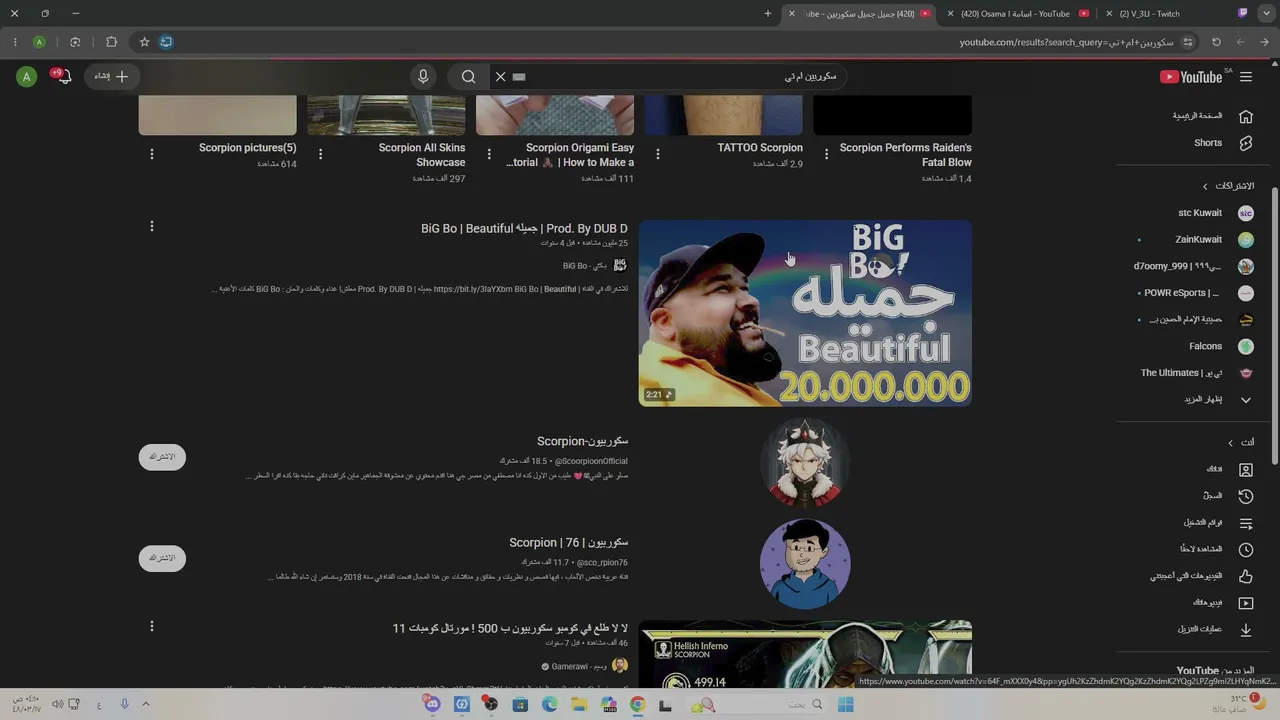Click the BiG Bo | Beautiful video title
The height and width of the screenshot is (720, 1280).
click(524, 229)
